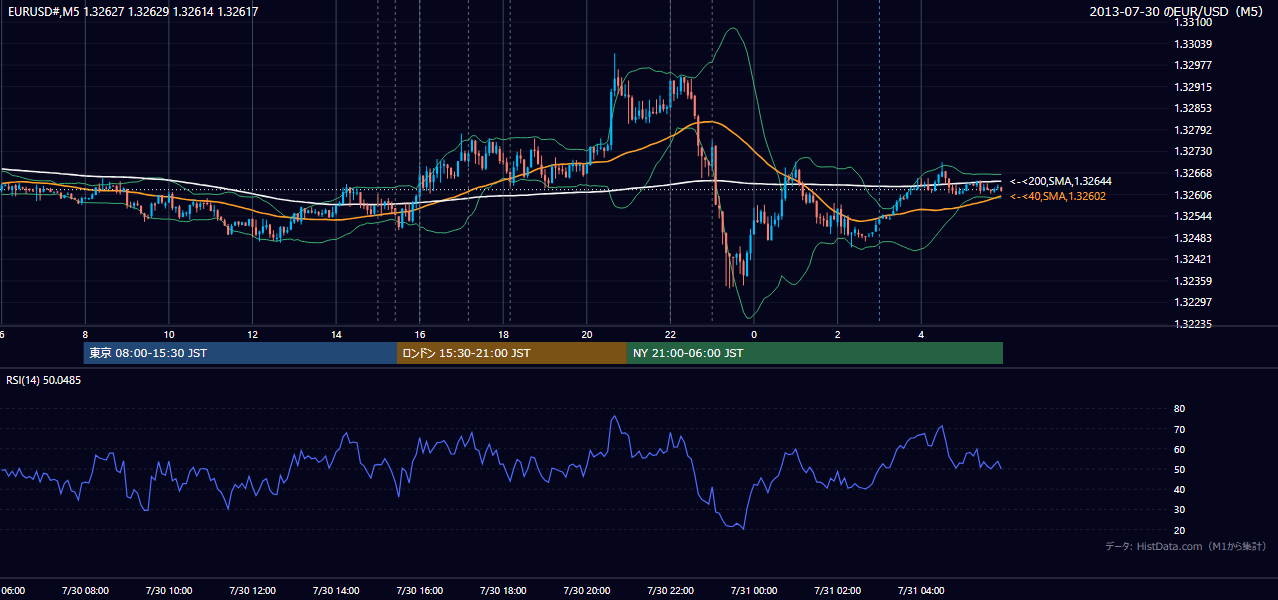Screen dimensions: 1278x600
Task: Click bottom date label 7/30 12:00
Action: [253, 591]
